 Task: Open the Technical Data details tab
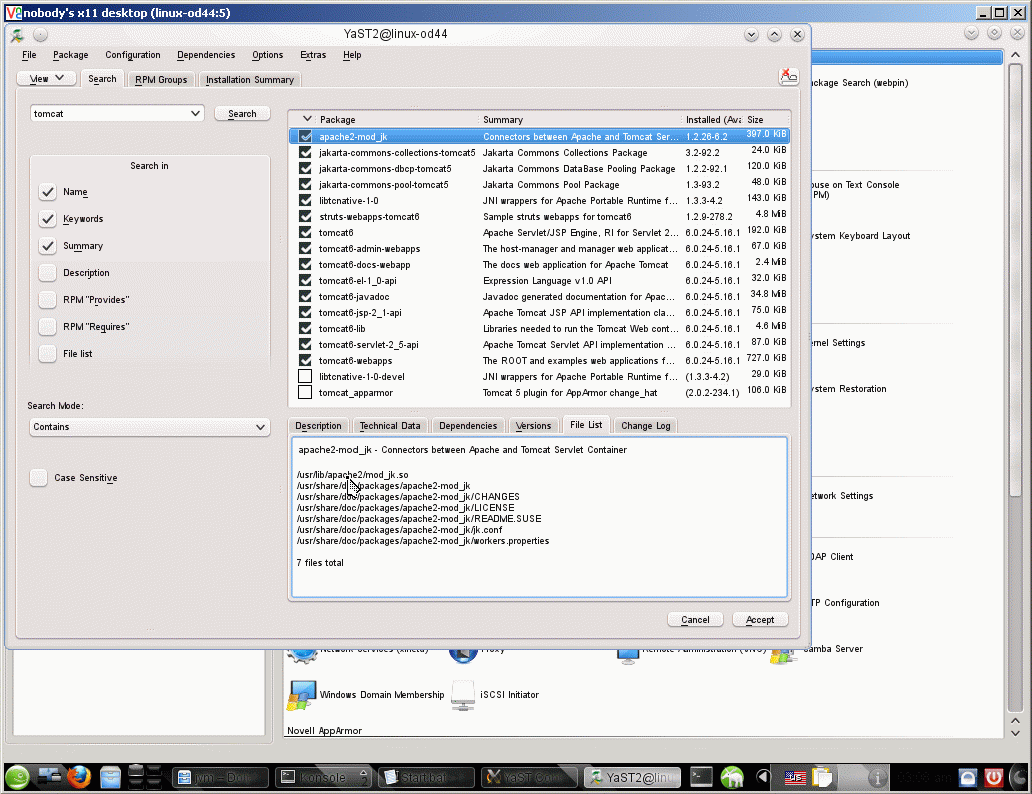[x=390, y=426]
